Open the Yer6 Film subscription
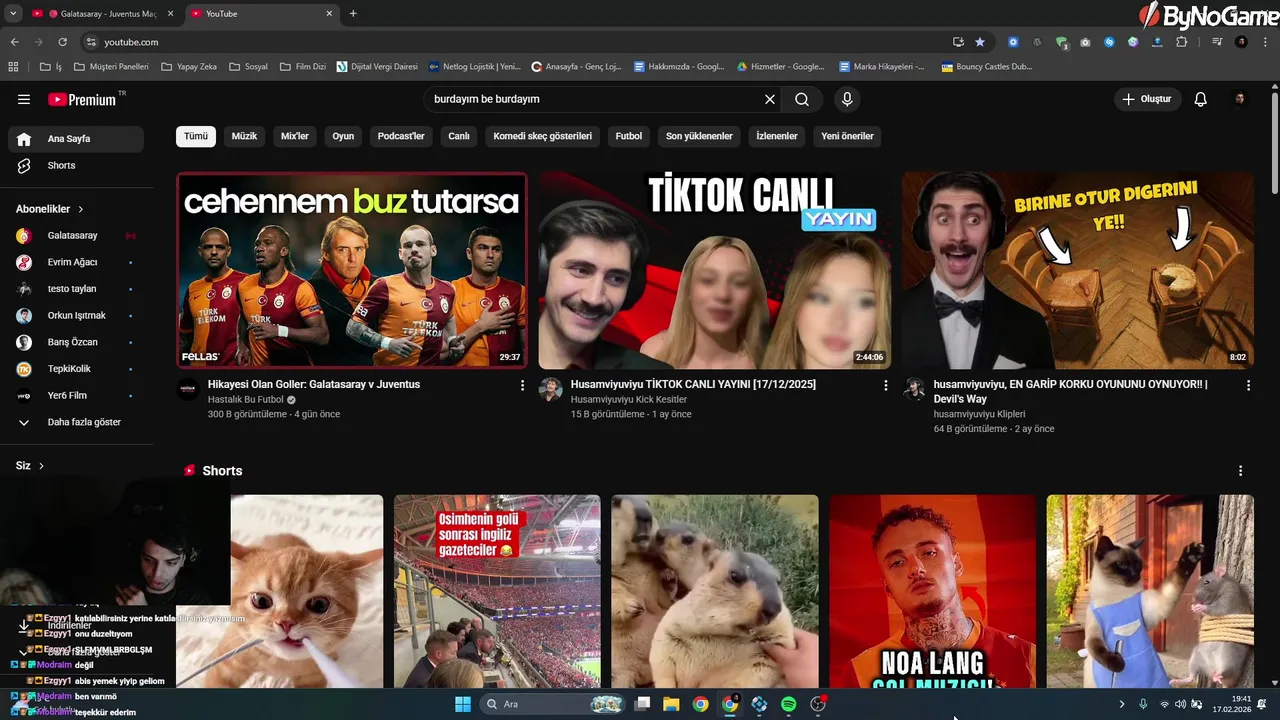The height and width of the screenshot is (720, 1280). (x=76, y=395)
